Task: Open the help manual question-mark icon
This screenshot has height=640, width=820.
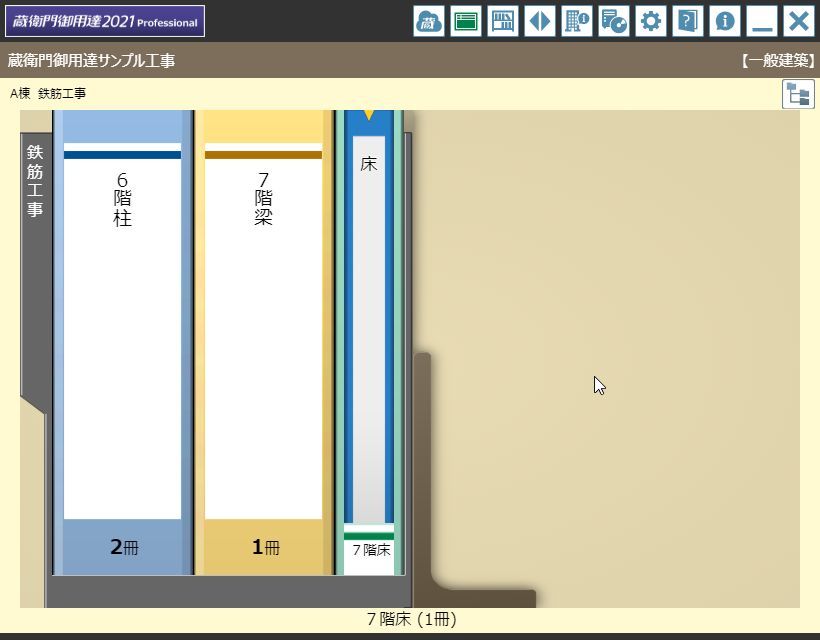Action: pyautogui.click(x=688, y=21)
